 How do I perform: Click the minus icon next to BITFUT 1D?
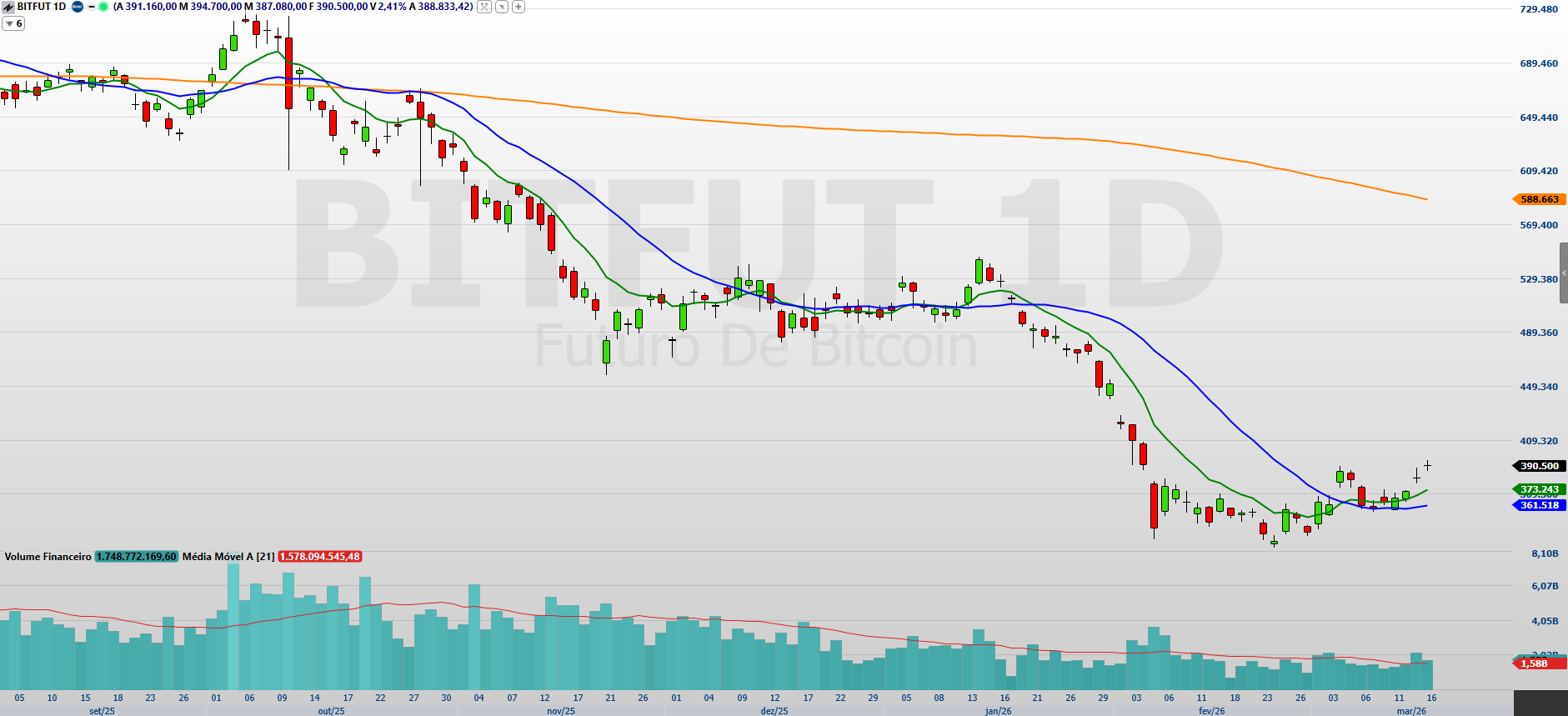coord(91,7)
